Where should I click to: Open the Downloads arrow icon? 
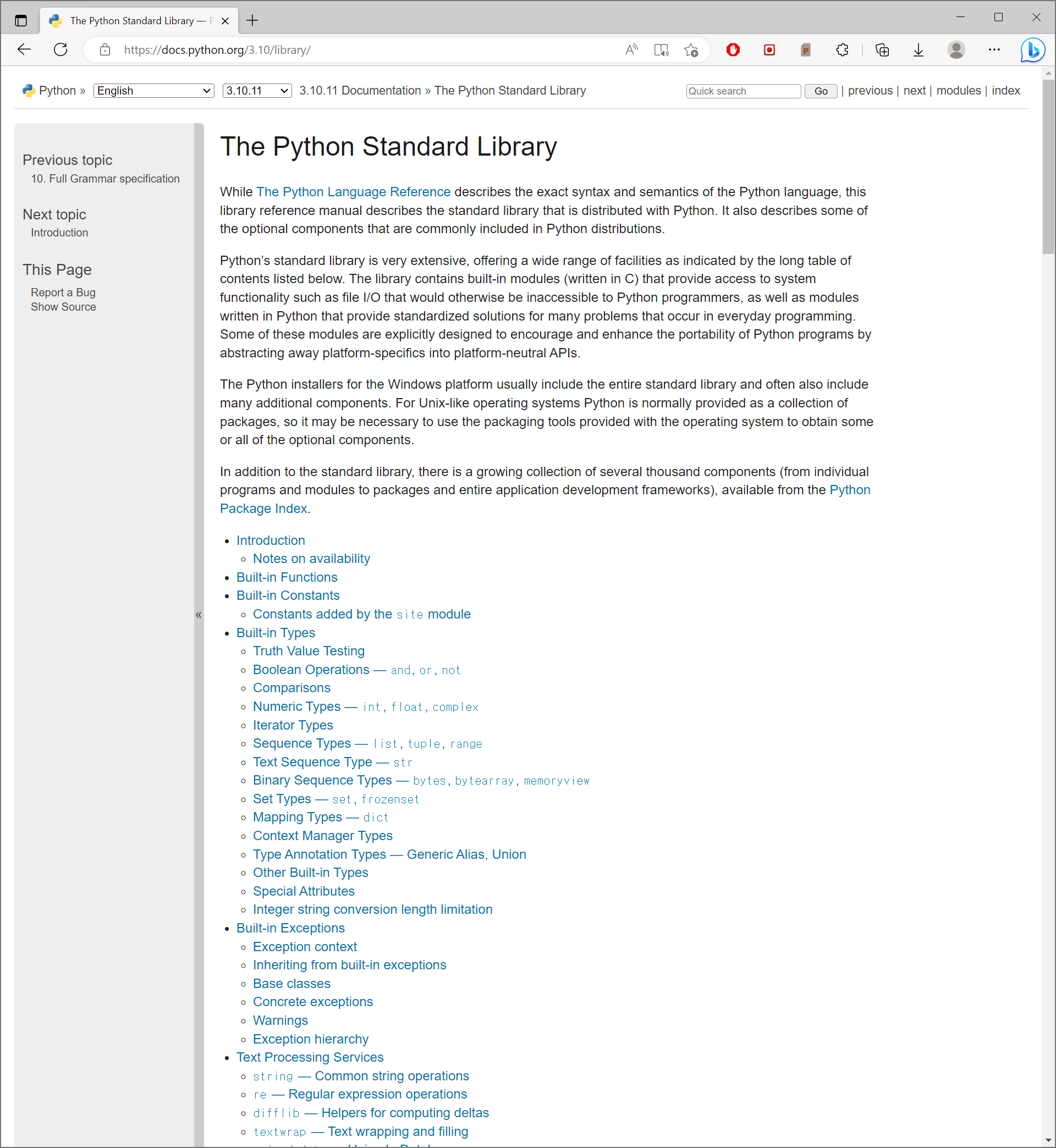918,49
